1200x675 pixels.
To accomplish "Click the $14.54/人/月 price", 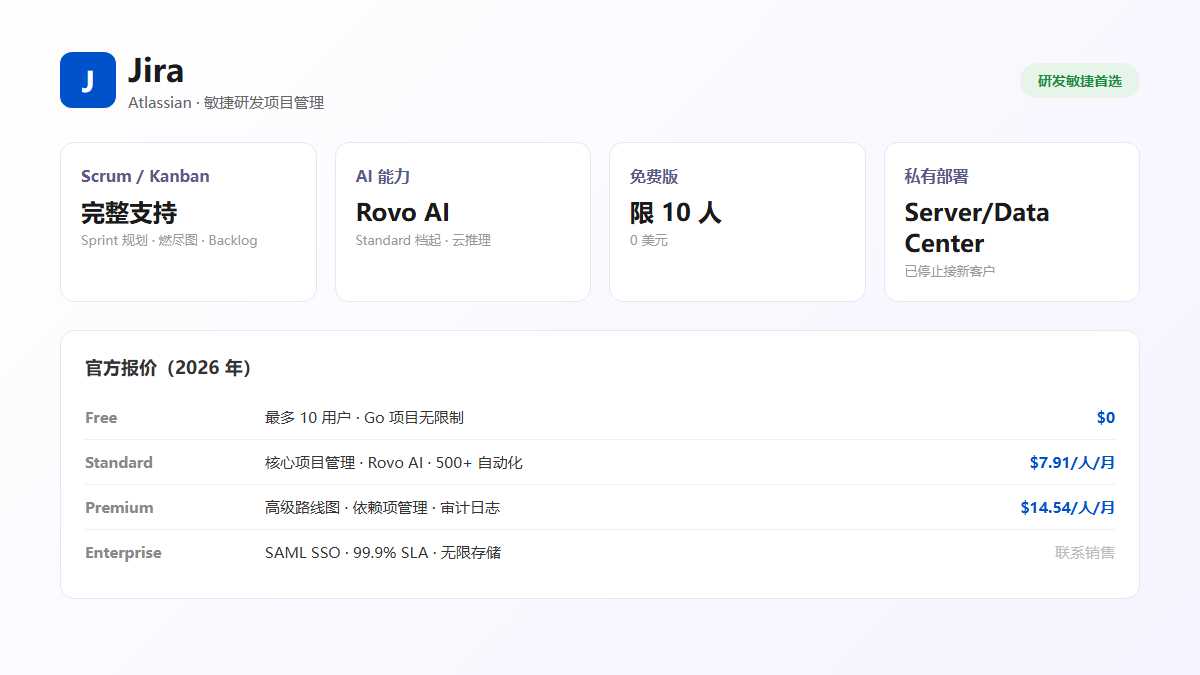I will coord(1068,508).
